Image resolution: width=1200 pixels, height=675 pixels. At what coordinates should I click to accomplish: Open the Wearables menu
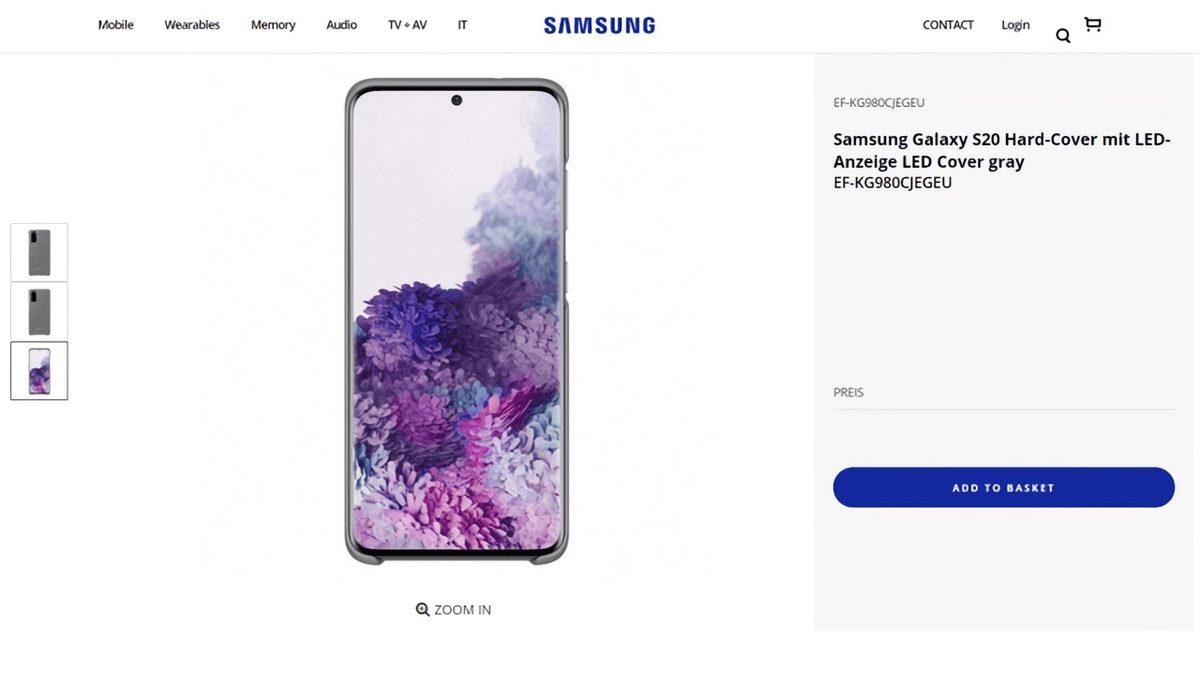(x=191, y=23)
